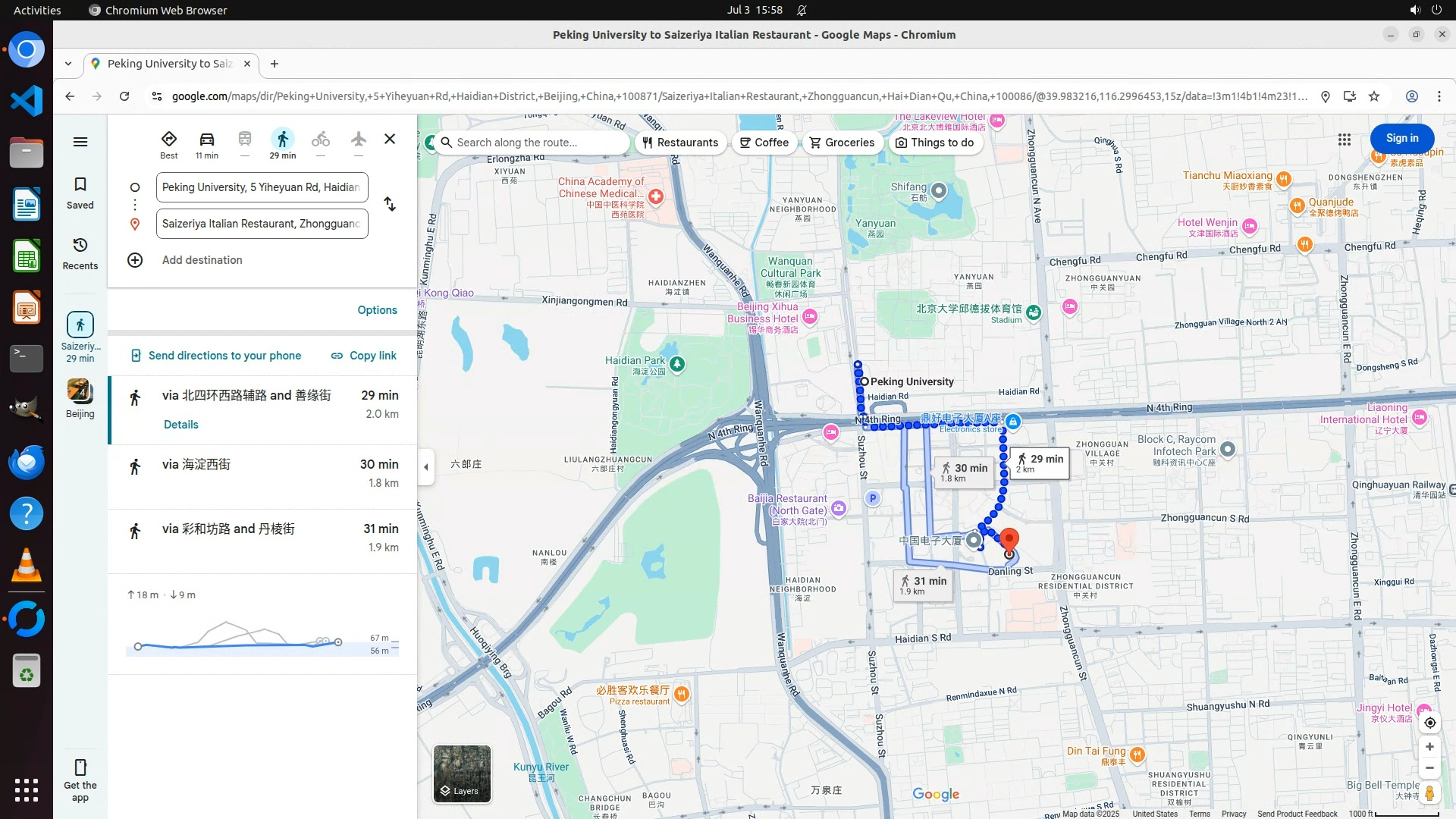Open Street View pegman icon

pyautogui.click(x=1429, y=793)
